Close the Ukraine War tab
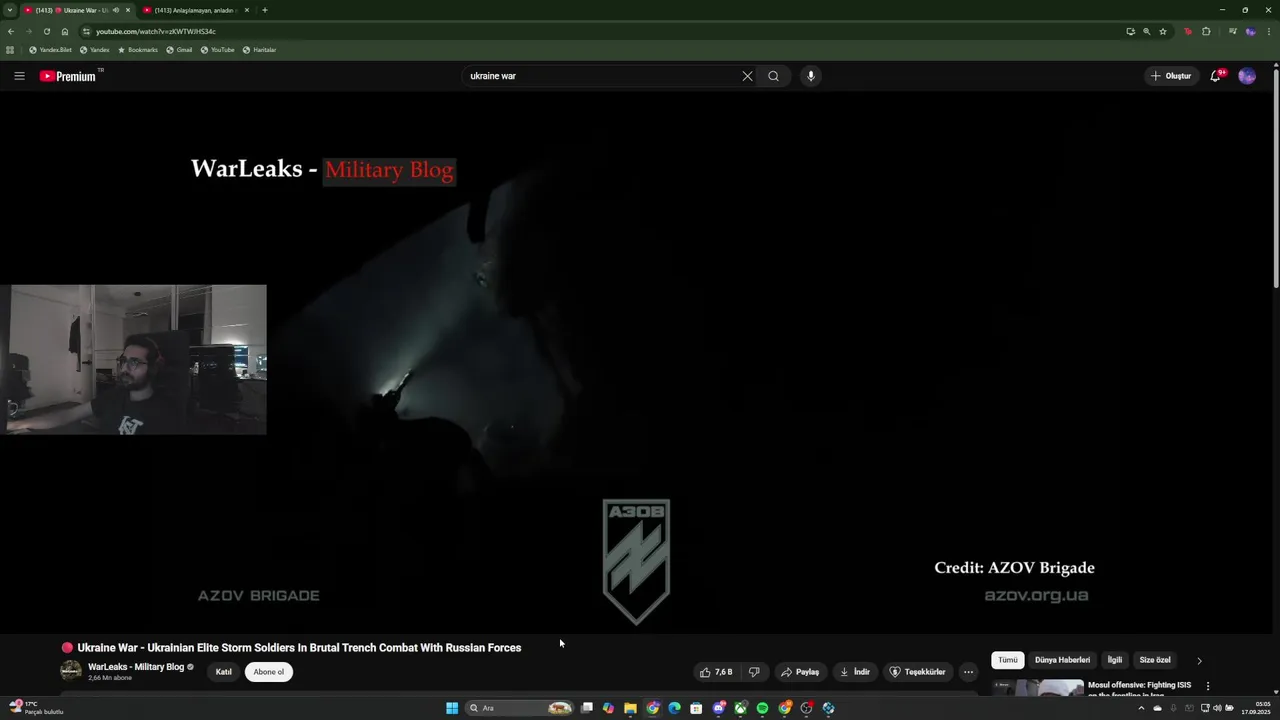This screenshot has width=1280, height=720. (127, 10)
